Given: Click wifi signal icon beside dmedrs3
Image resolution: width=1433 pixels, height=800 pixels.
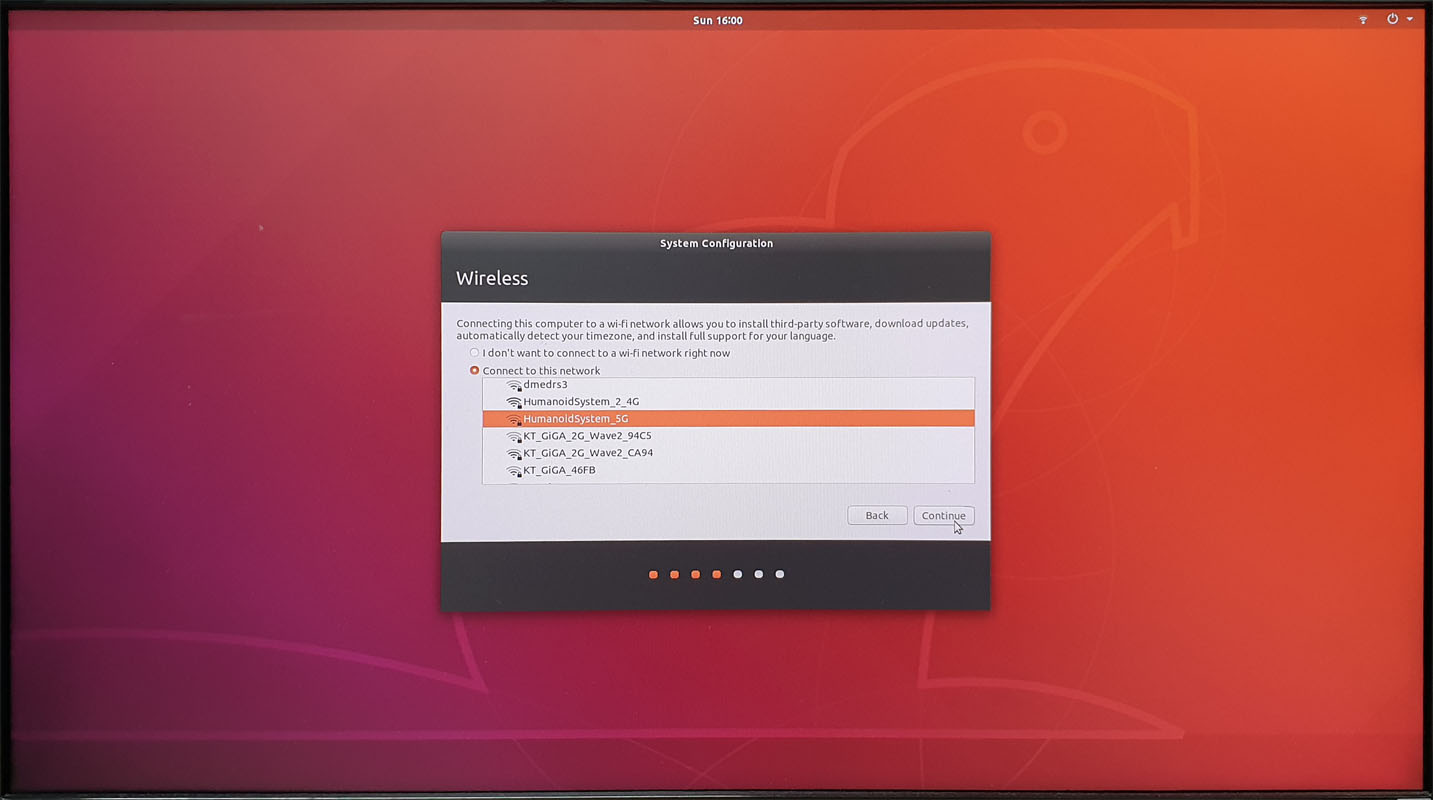Looking at the screenshot, I should click(514, 385).
